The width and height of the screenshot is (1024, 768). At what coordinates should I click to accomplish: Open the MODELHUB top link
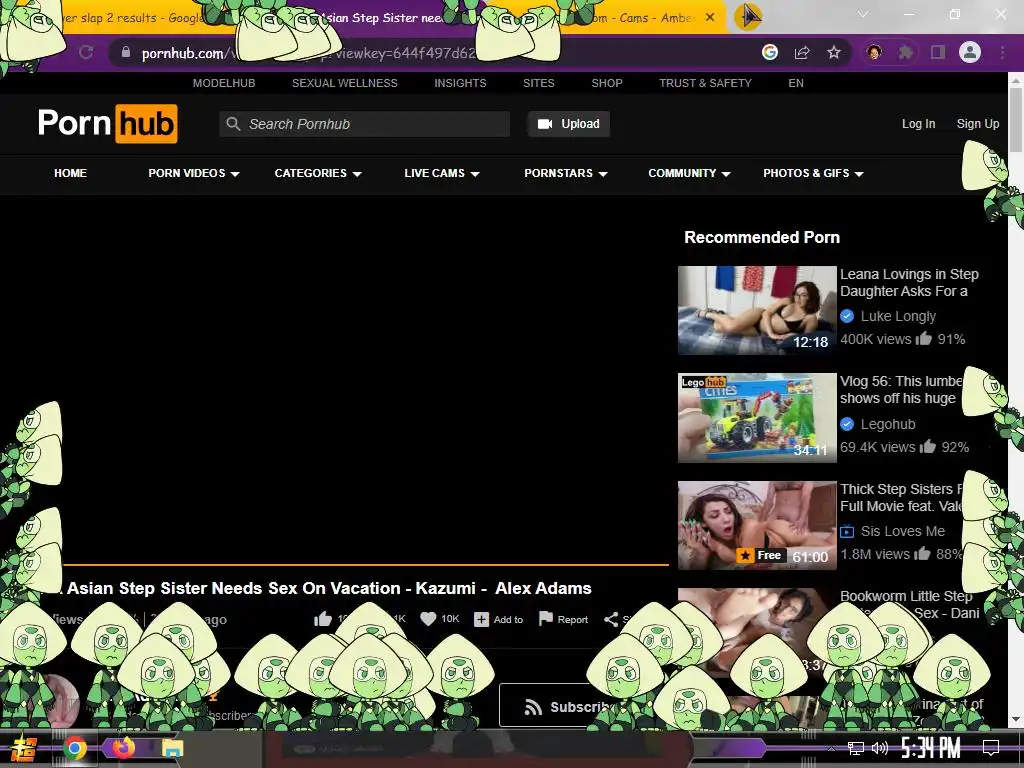click(224, 83)
